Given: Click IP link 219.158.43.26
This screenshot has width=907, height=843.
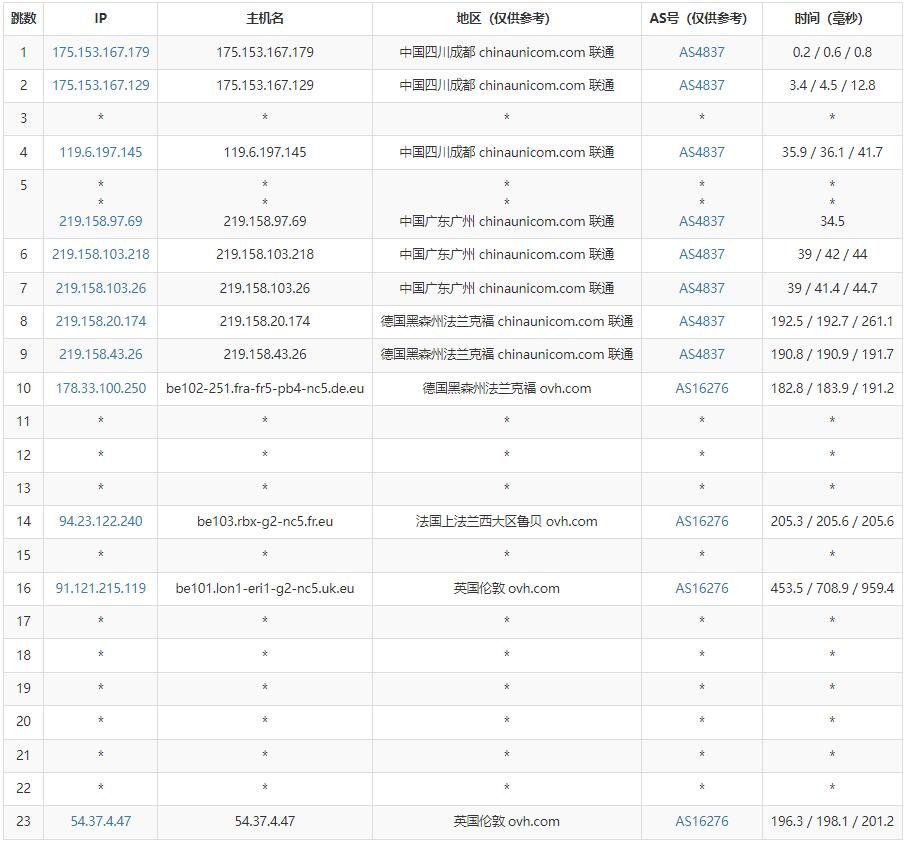Looking at the screenshot, I should coord(101,354).
